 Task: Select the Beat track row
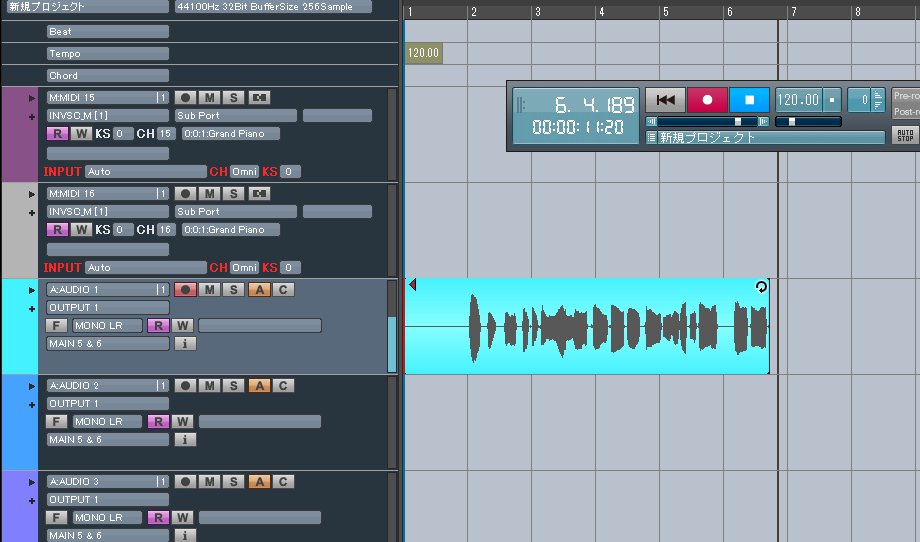[x=108, y=32]
